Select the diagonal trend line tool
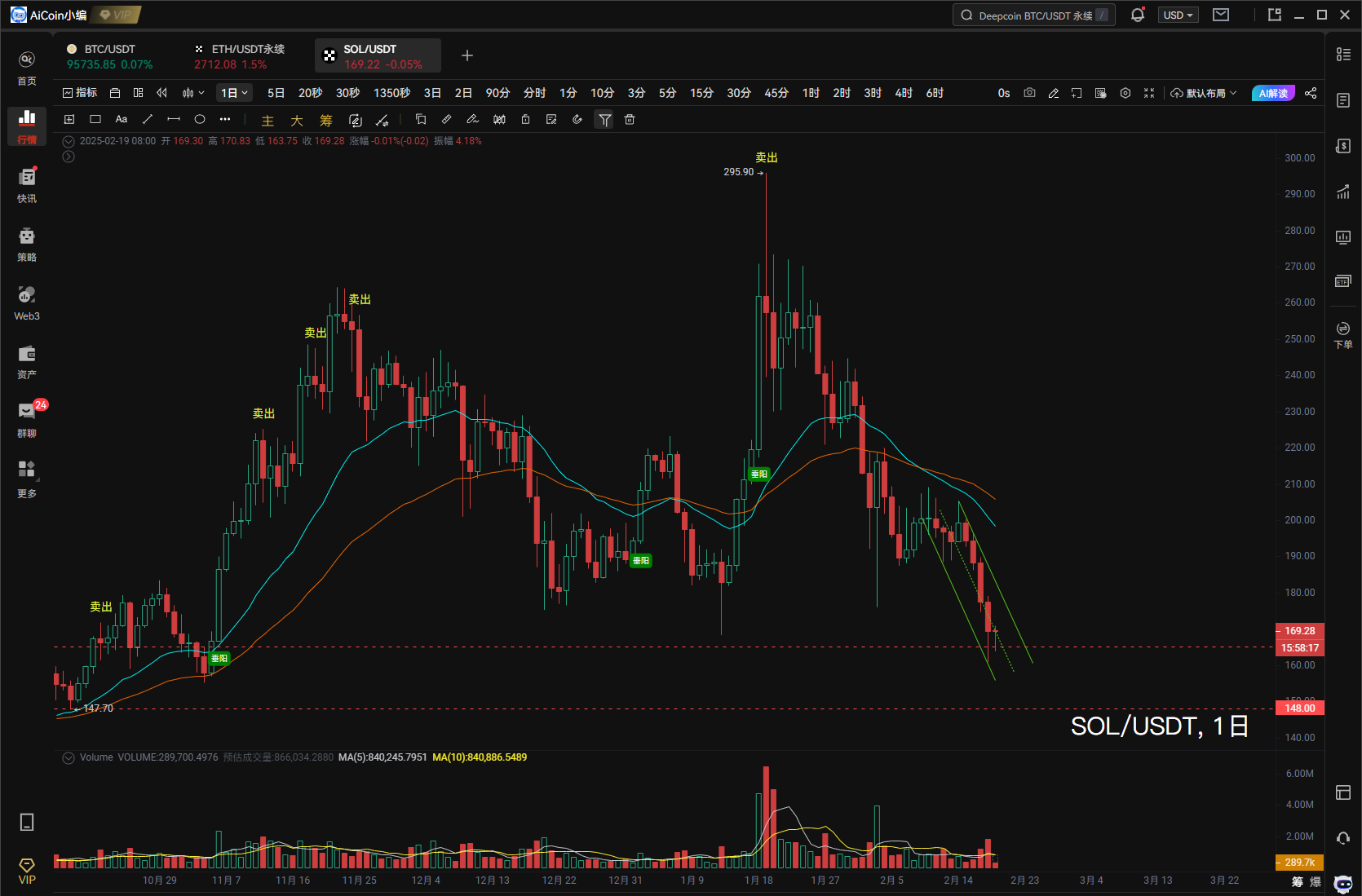 pos(148,119)
